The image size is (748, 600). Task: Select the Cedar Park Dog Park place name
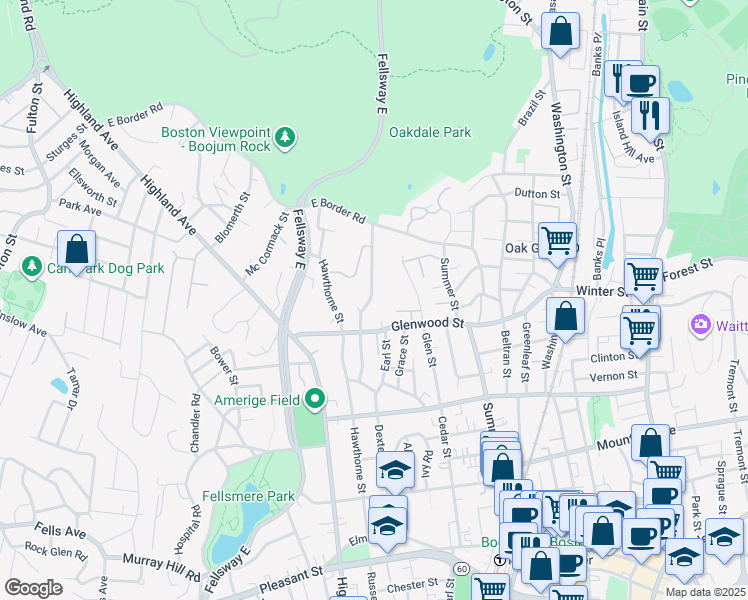click(106, 269)
